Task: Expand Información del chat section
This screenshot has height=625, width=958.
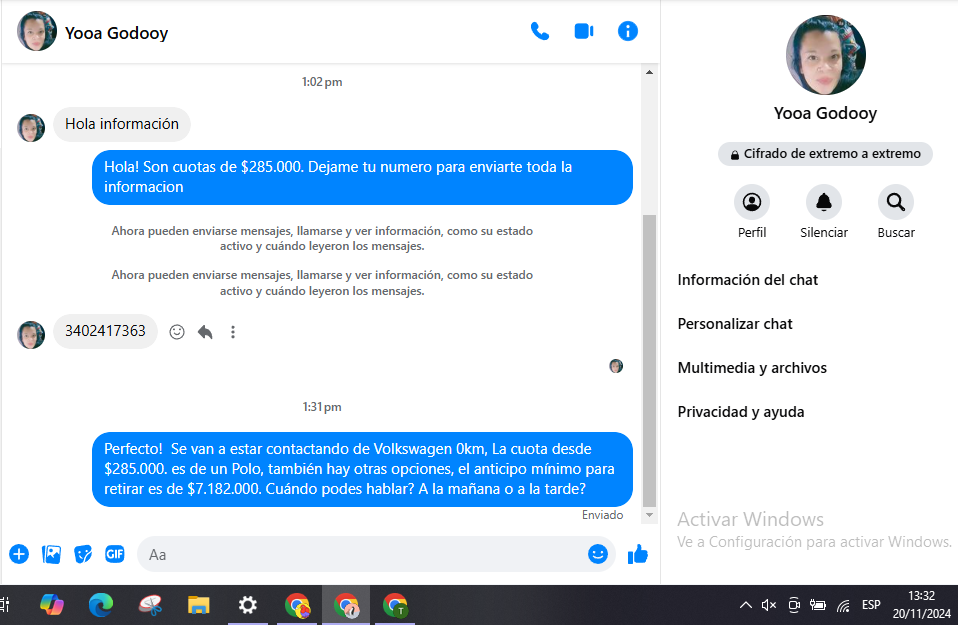Action: tap(747, 280)
